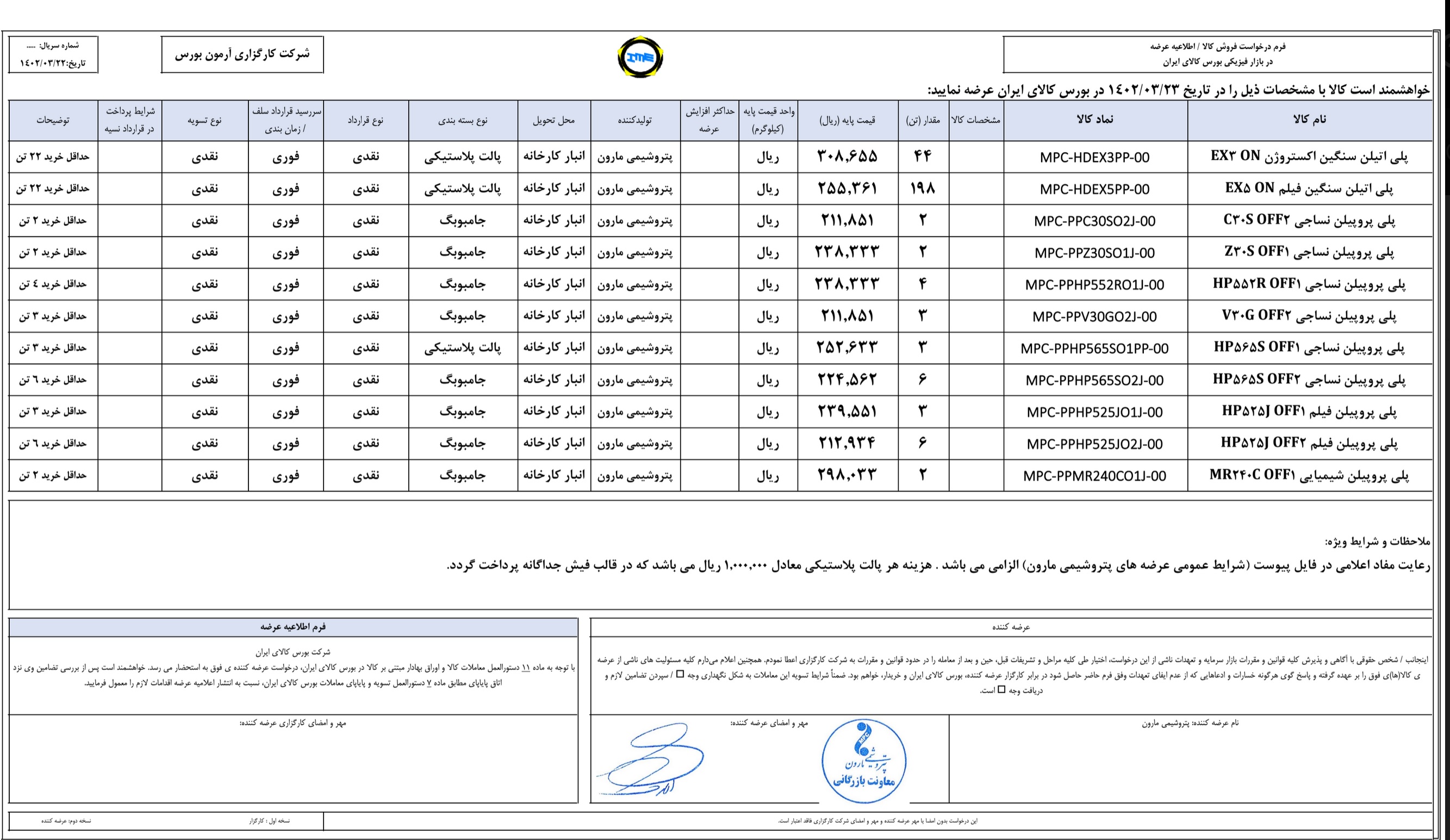Select the symbol cell MPC-PPHP552RO1J-00
1450x840 pixels.
[1095, 284]
